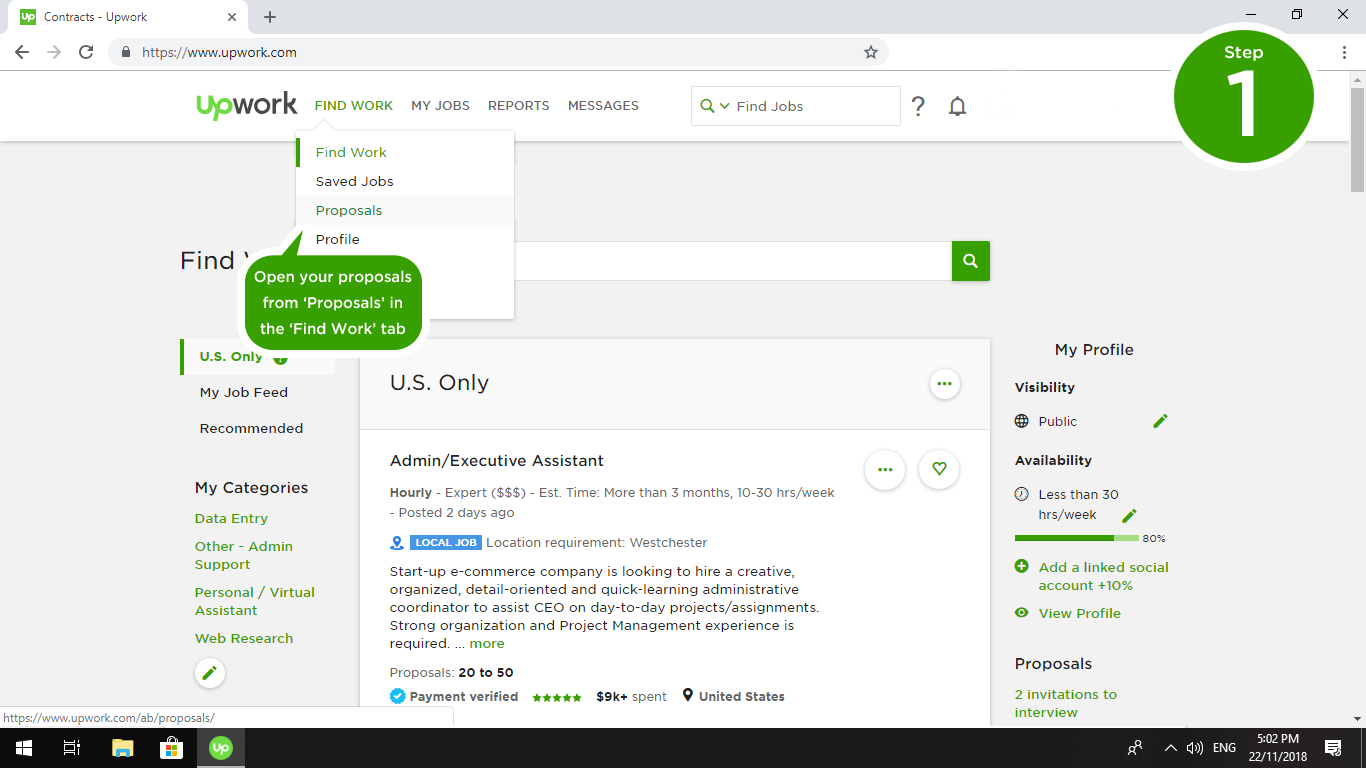
Task: Open more options for Admin/Executive Assistant job
Action: pyautogui.click(x=885, y=469)
